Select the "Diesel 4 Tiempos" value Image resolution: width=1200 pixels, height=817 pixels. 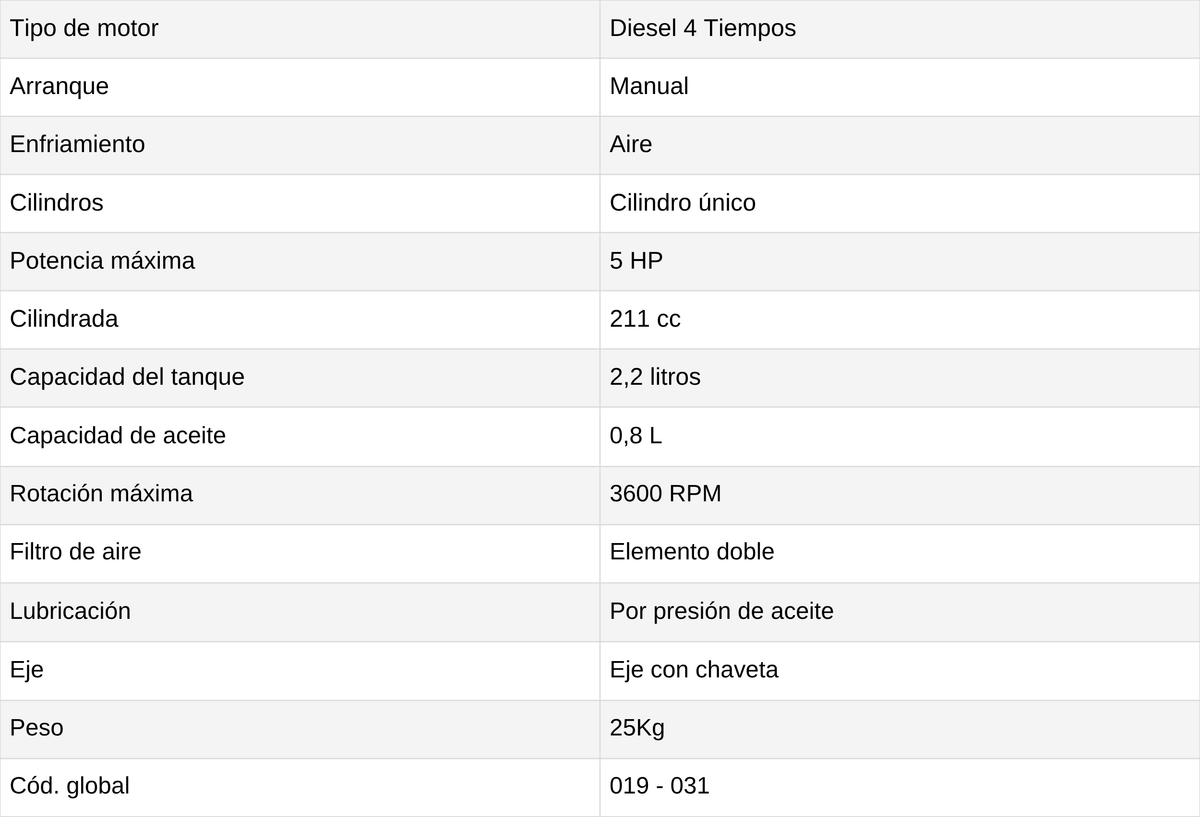(703, 29)
